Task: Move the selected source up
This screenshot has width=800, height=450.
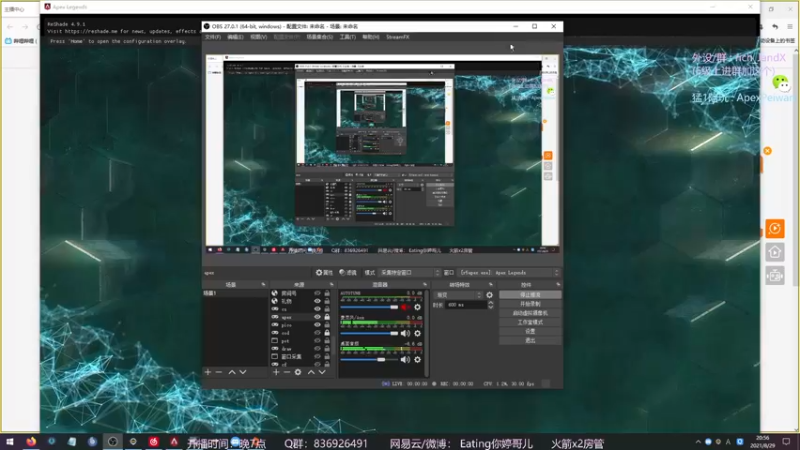Action: point(311,372)
